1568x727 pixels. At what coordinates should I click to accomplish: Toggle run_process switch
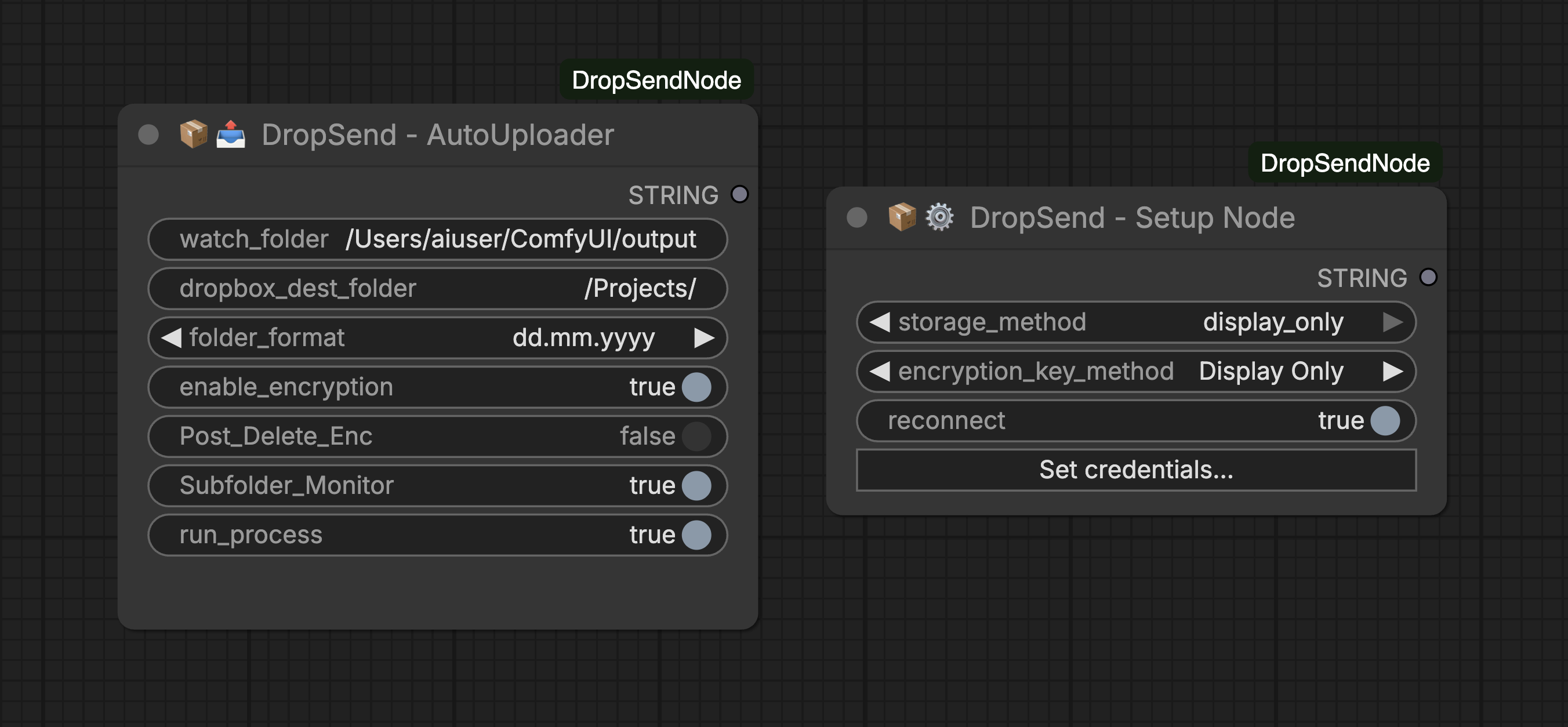coord(696,535)
